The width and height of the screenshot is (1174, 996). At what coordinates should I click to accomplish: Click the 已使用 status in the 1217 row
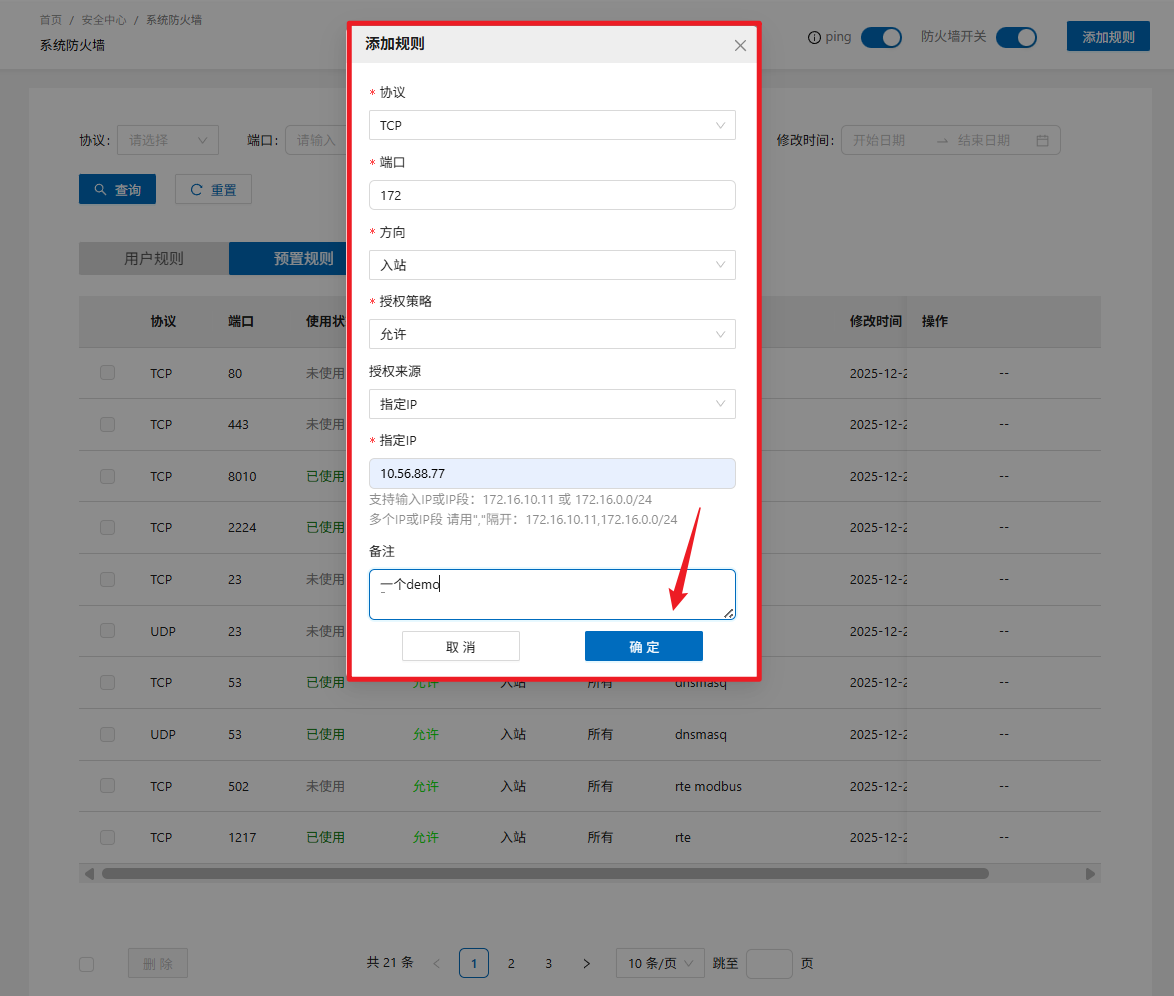pos(326,837)
